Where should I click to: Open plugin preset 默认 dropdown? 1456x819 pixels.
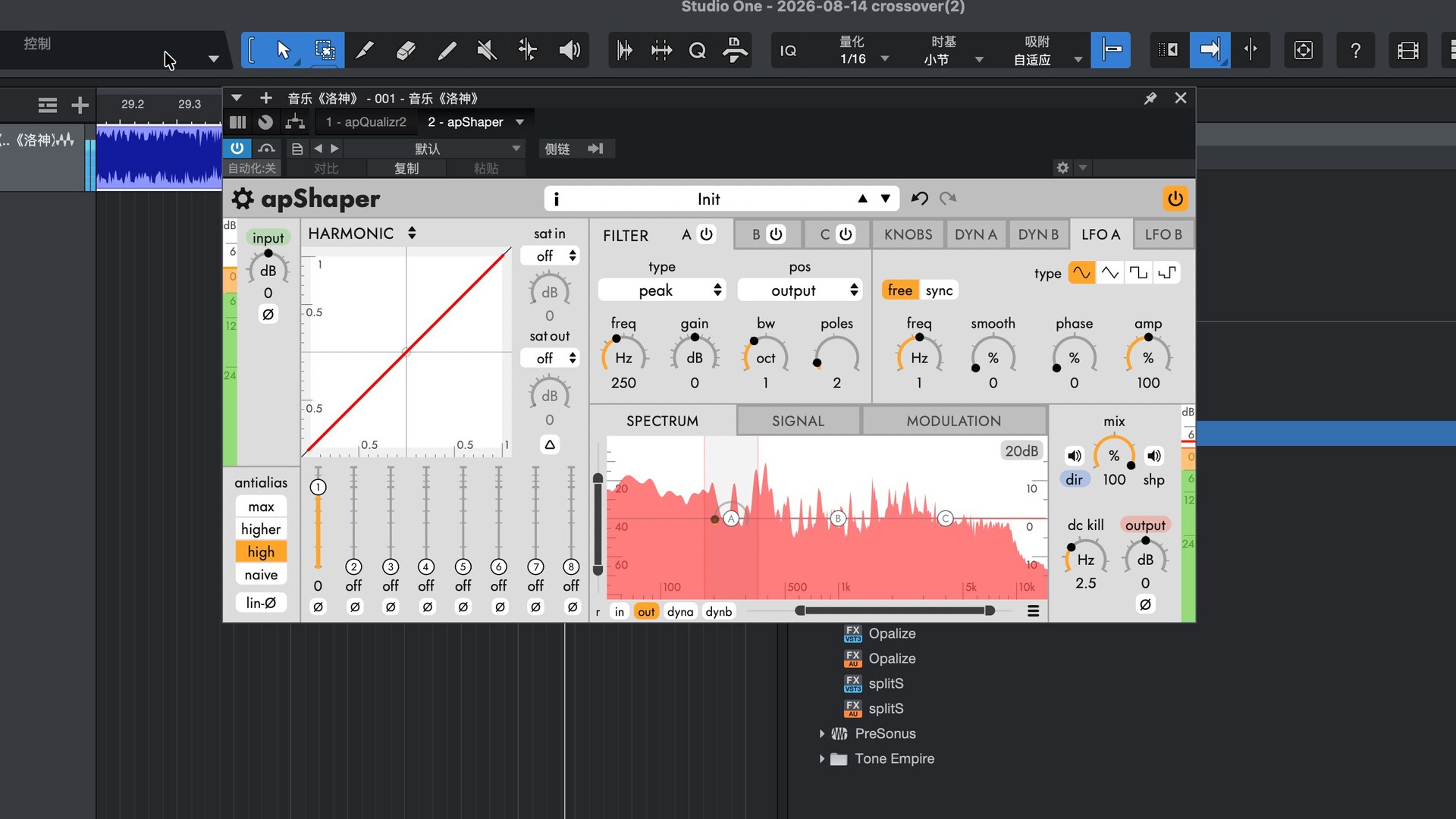click(x=433, y=149)
